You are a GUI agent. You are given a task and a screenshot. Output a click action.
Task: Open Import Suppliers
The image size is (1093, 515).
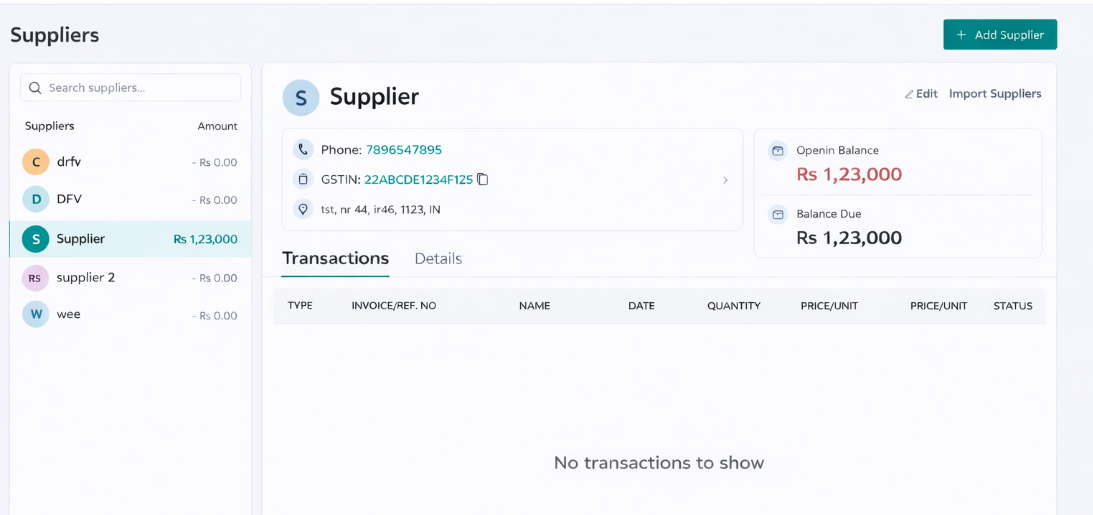994,94
